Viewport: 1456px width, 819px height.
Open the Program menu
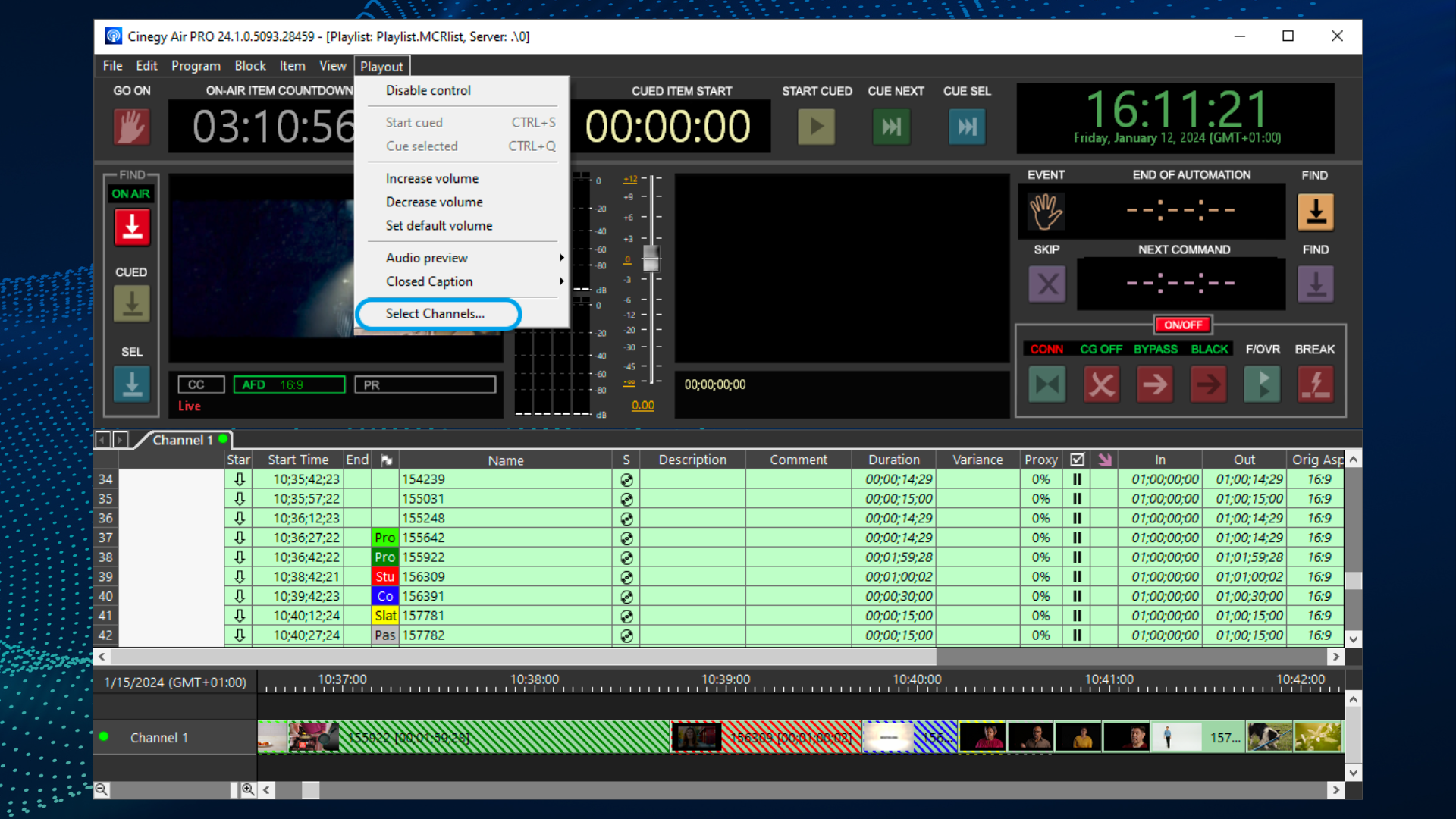pyautogui.click(x=196, y=65)
